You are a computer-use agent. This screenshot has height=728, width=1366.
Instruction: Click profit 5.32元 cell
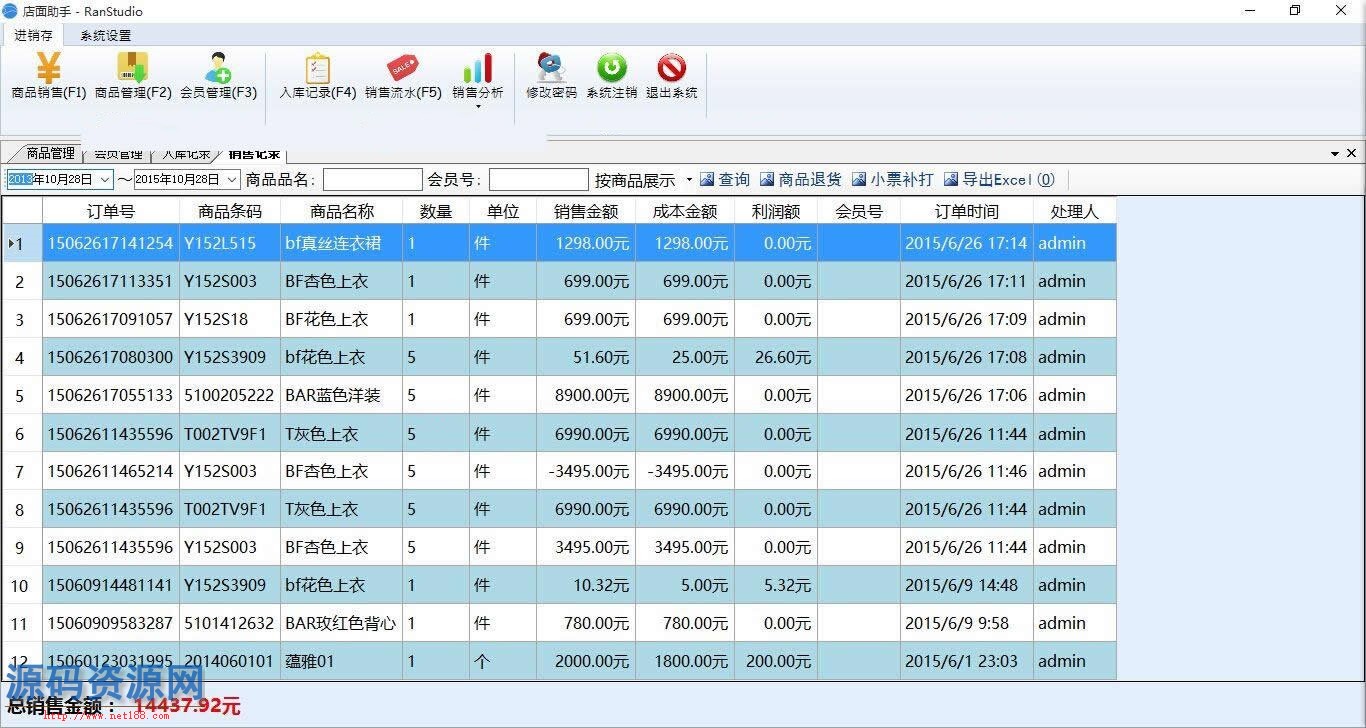pos(776,585)
